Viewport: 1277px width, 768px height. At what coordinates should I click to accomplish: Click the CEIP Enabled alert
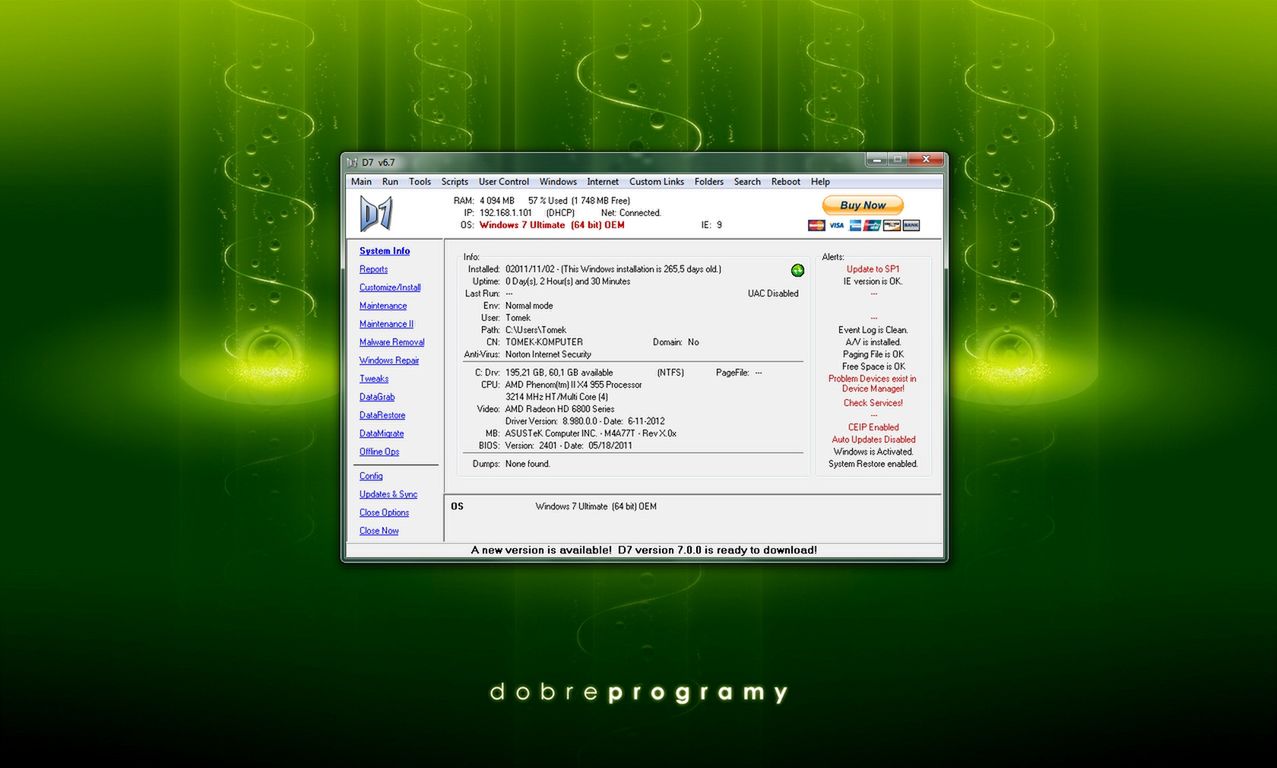[x=873, y=427]
